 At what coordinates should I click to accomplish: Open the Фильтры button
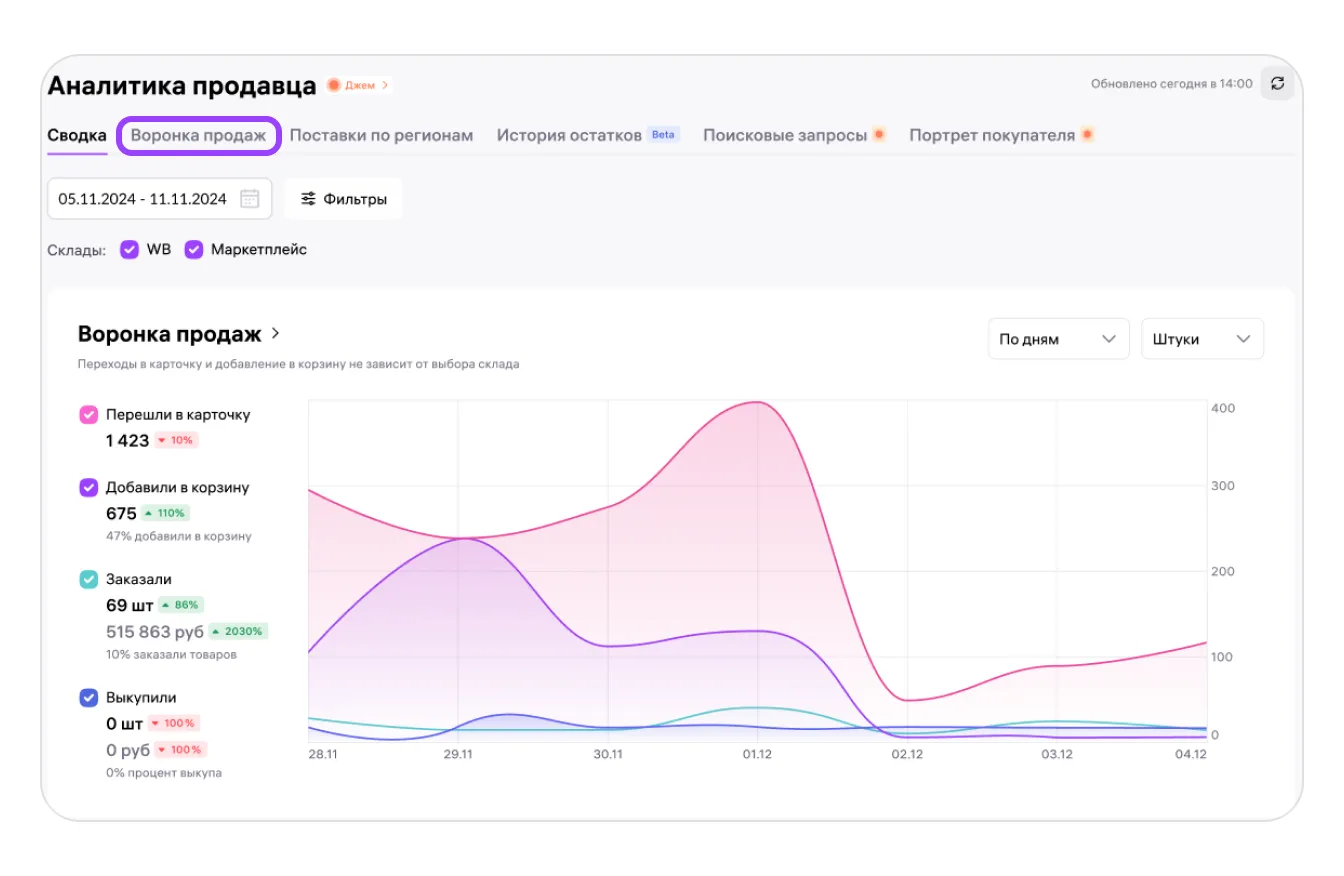point(344,199)
